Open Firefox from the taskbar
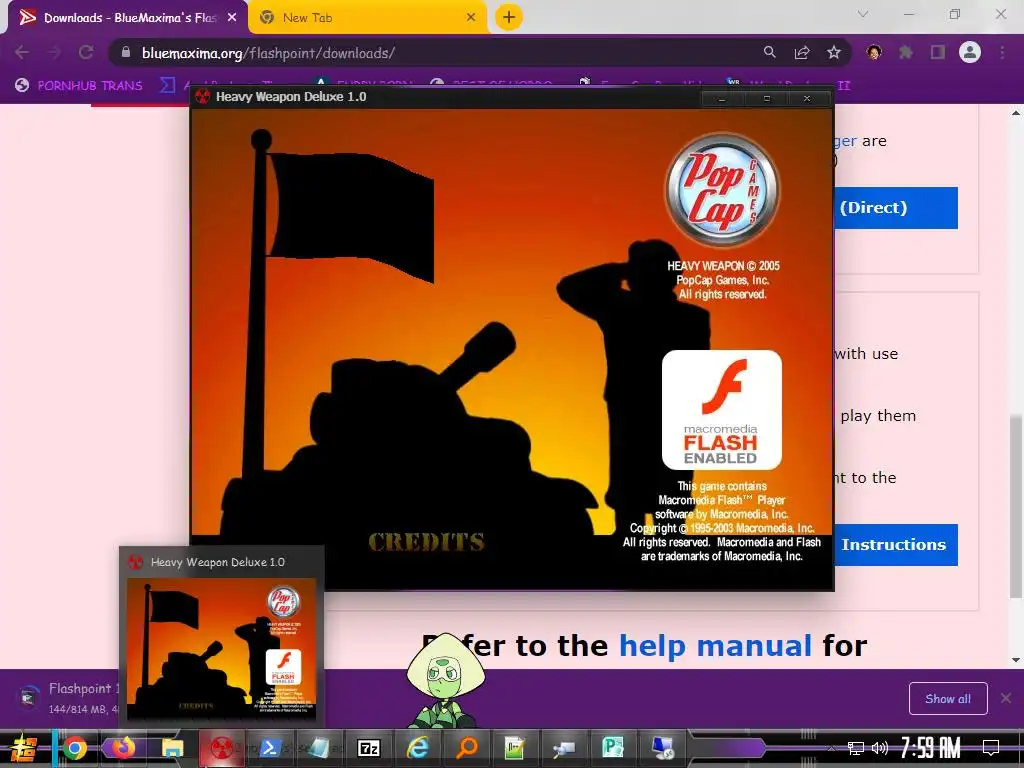This screenshot has height=768, width=1024. coord(123,748)
